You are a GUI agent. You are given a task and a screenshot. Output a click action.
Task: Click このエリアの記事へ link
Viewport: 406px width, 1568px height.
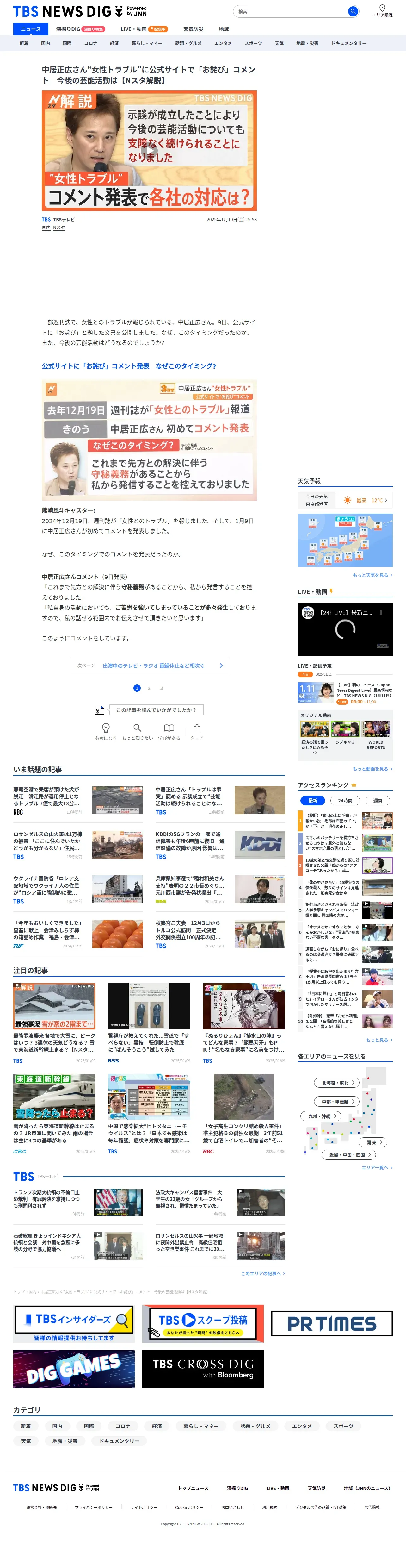pyautogui.click(x=262, y=1273)
